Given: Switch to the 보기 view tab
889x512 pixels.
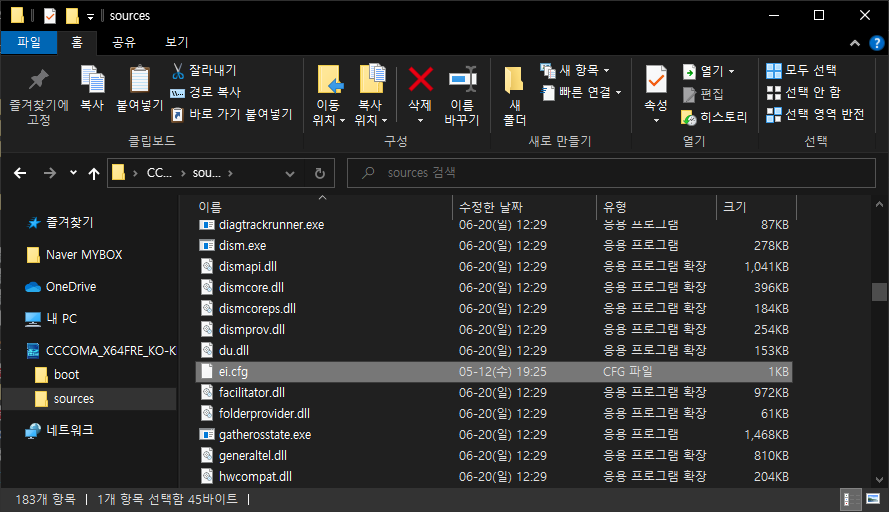Looking at the screenshot, I should click(176, 43).
